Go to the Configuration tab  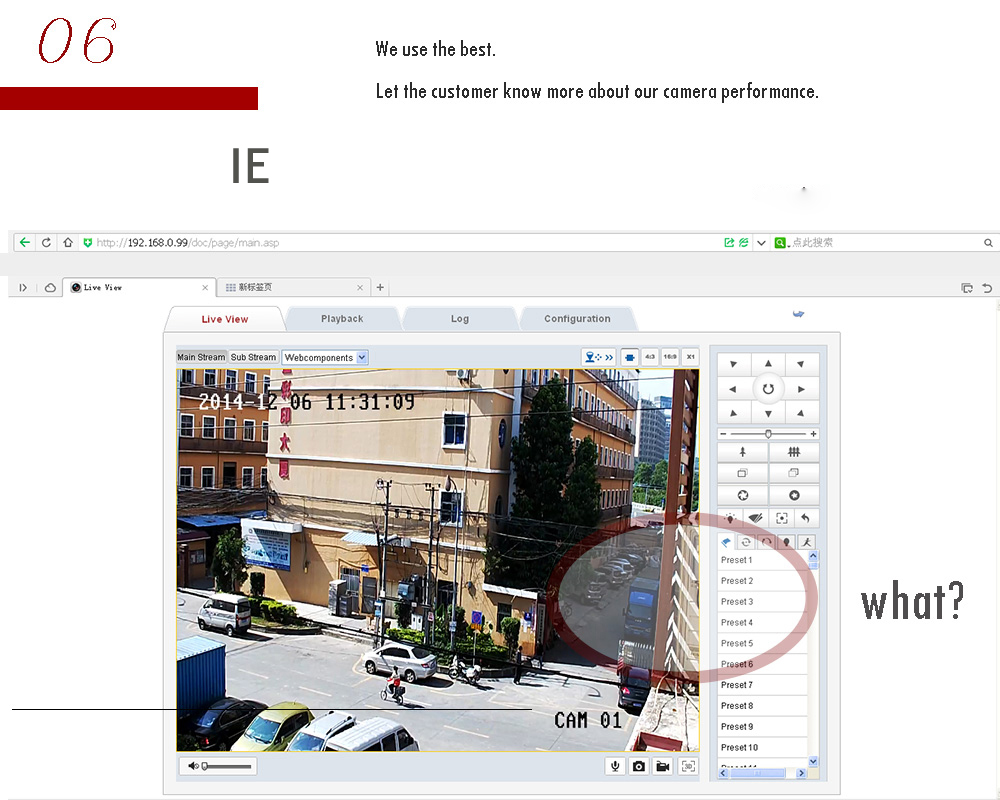pyautogui.click(x=577, y=319)
